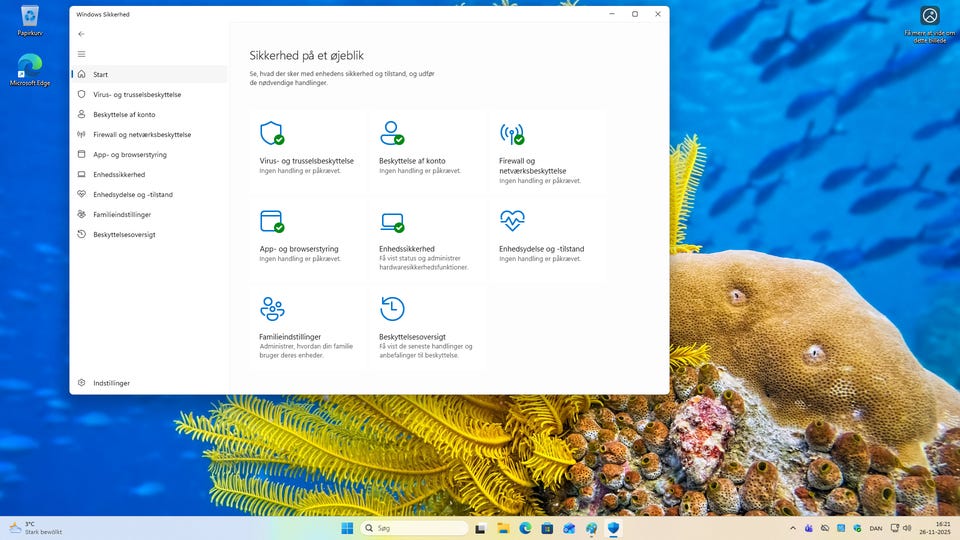Screen dimensions: 960x540
Task: Open the Windows Start menu button
Action: (346, 528)
